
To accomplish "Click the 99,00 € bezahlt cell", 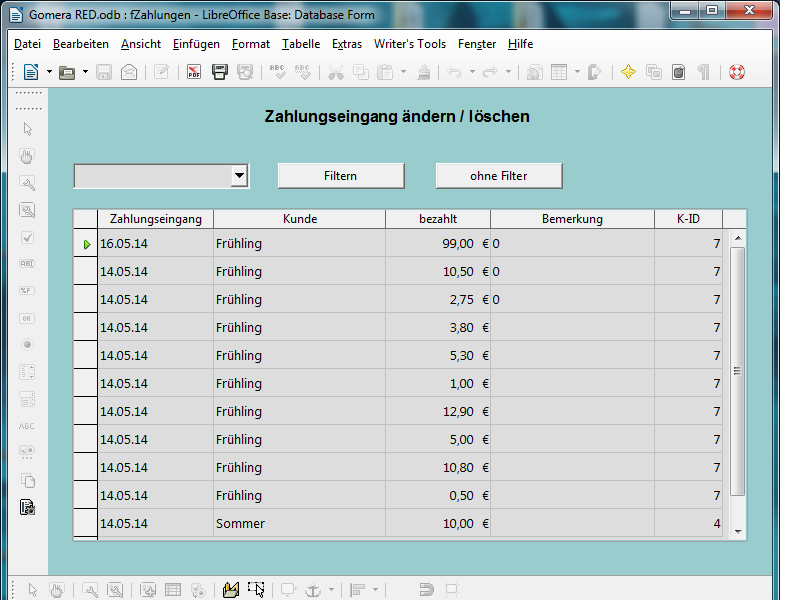I will point(437,243).
